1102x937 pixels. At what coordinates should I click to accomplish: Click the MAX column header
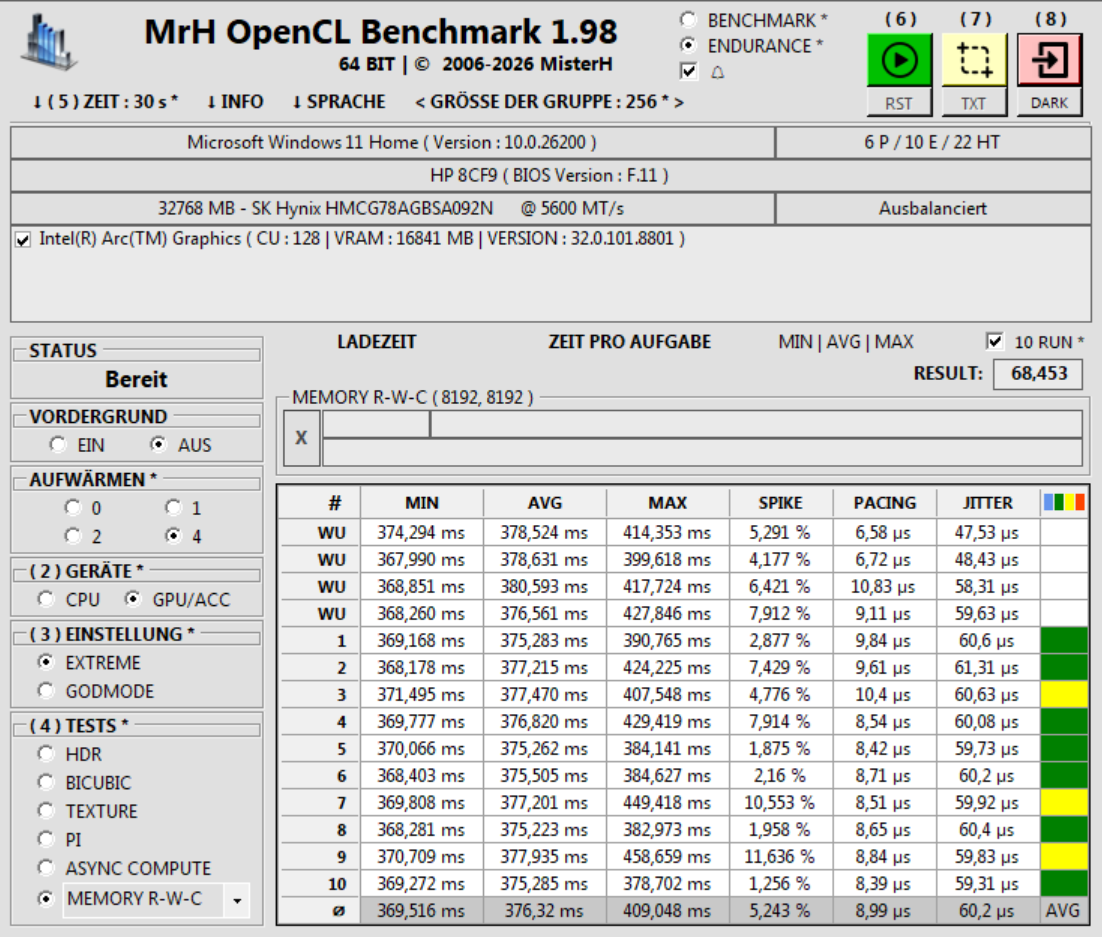[668, 503]
